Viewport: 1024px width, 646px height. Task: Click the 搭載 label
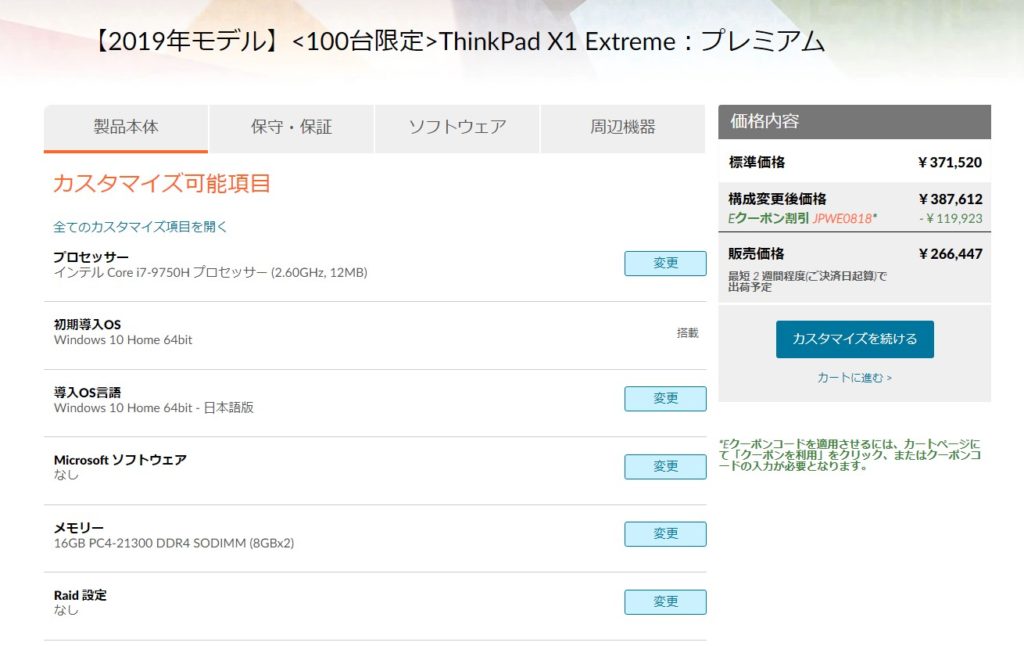click(x=688, y=333)
